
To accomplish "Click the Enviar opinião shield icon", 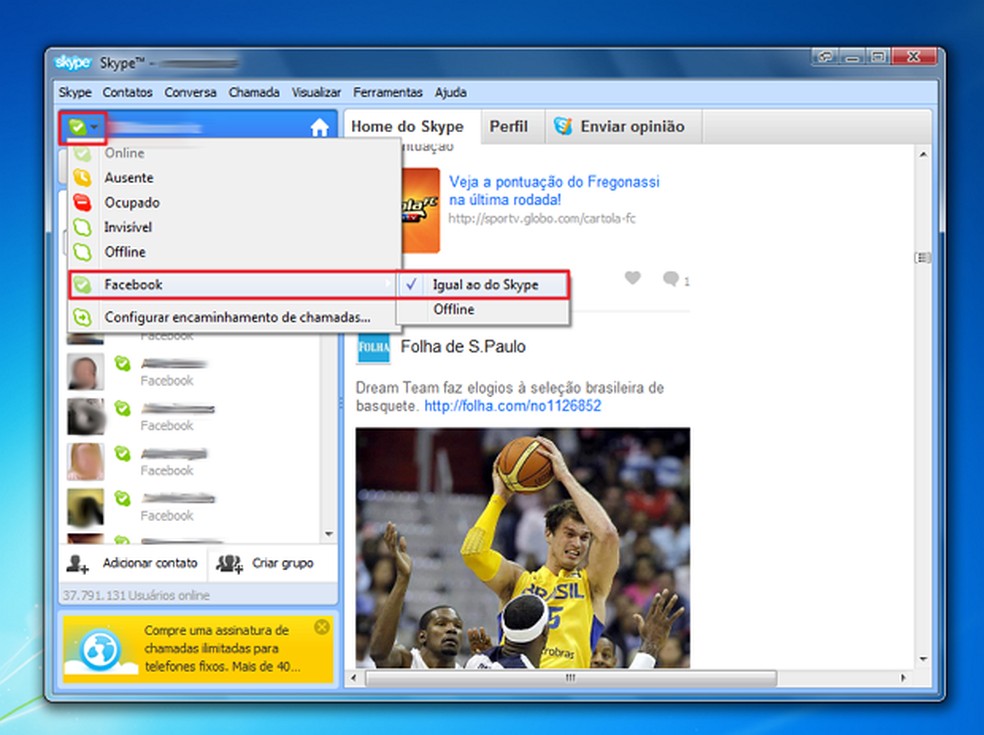I will click(563, 127).
